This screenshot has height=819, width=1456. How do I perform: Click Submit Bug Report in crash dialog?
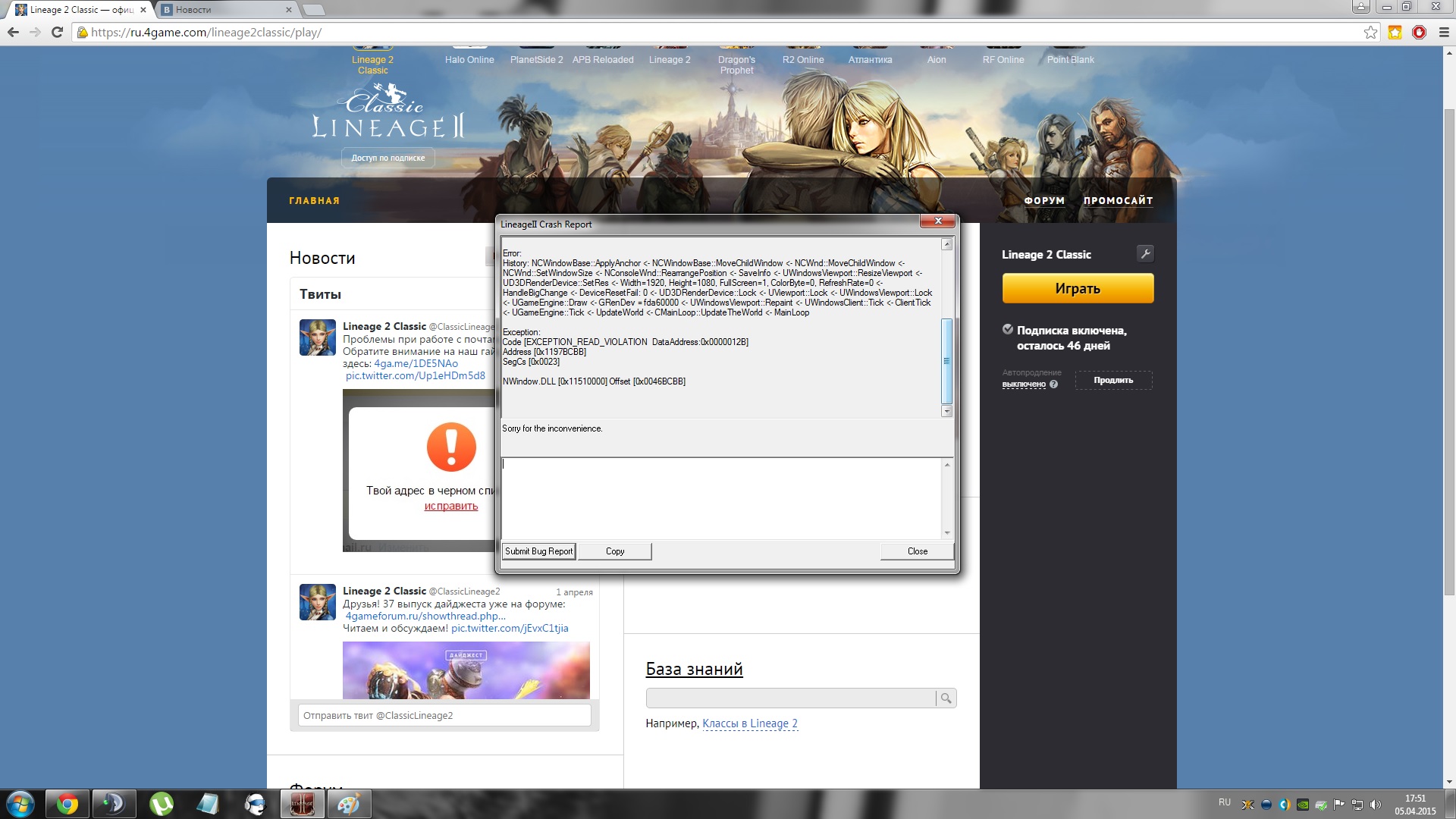click(538, 551)
